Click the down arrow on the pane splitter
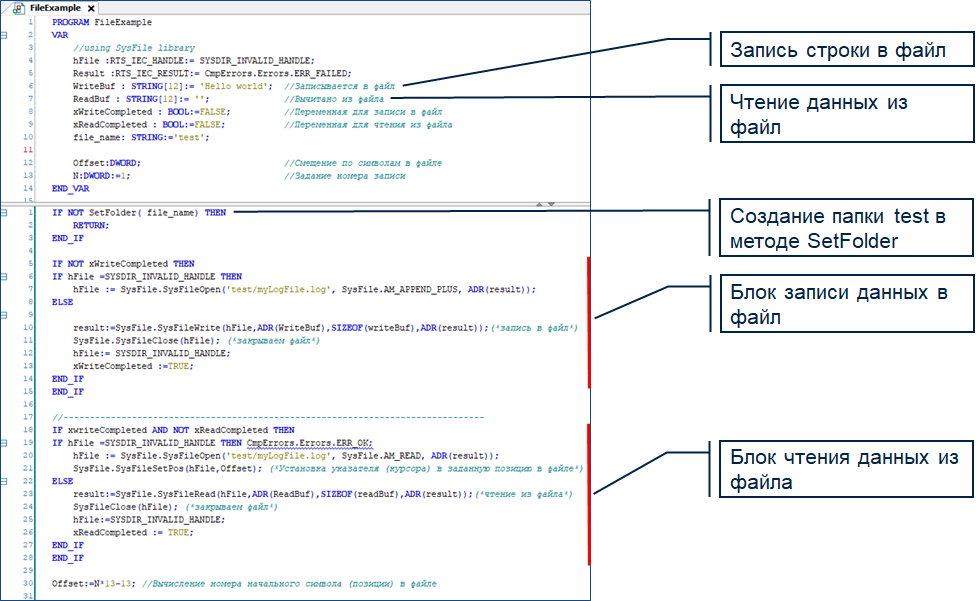 coord(549,203)
